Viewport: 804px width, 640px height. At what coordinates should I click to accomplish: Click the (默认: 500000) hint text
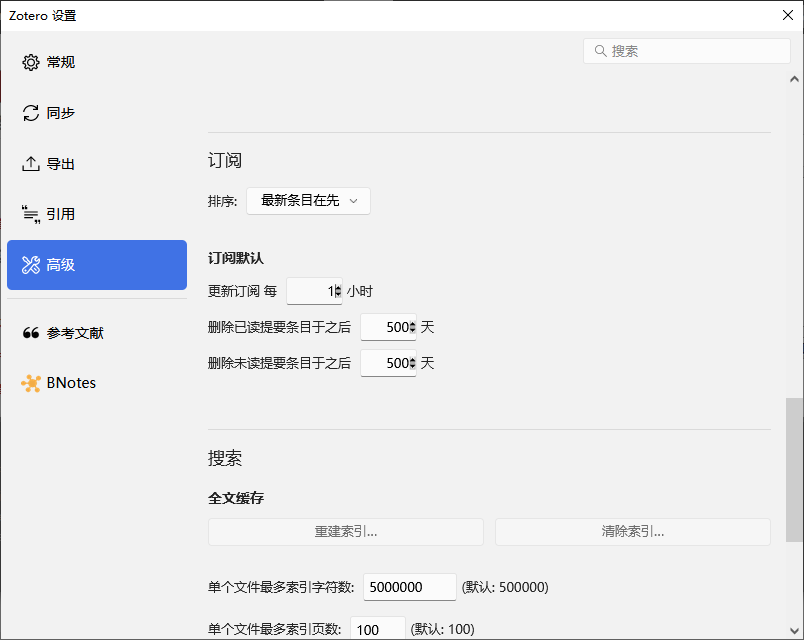(505, 587)
